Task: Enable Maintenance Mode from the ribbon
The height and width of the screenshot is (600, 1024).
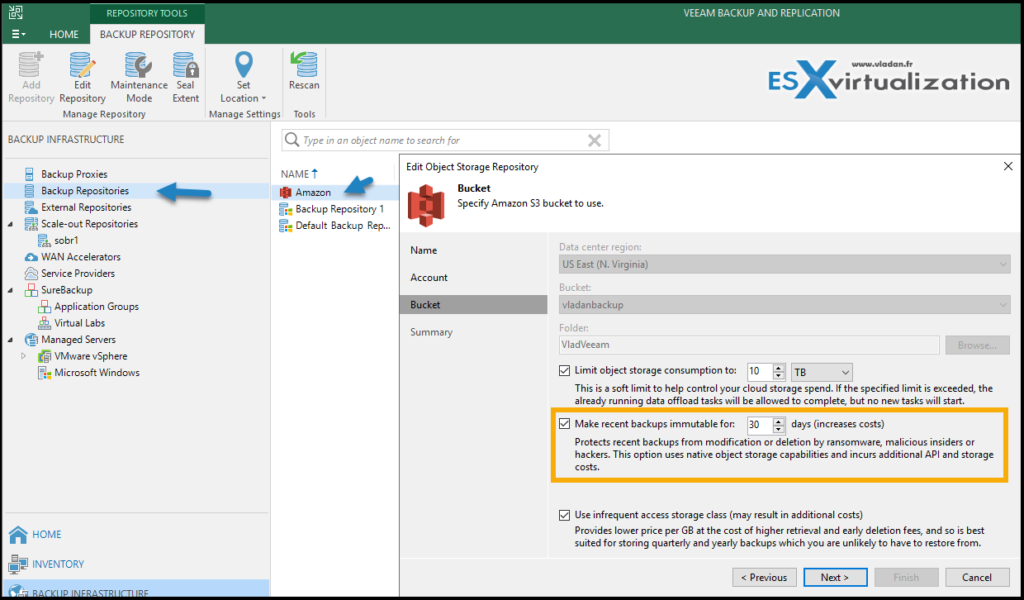Action: click(x=138, y=78)
